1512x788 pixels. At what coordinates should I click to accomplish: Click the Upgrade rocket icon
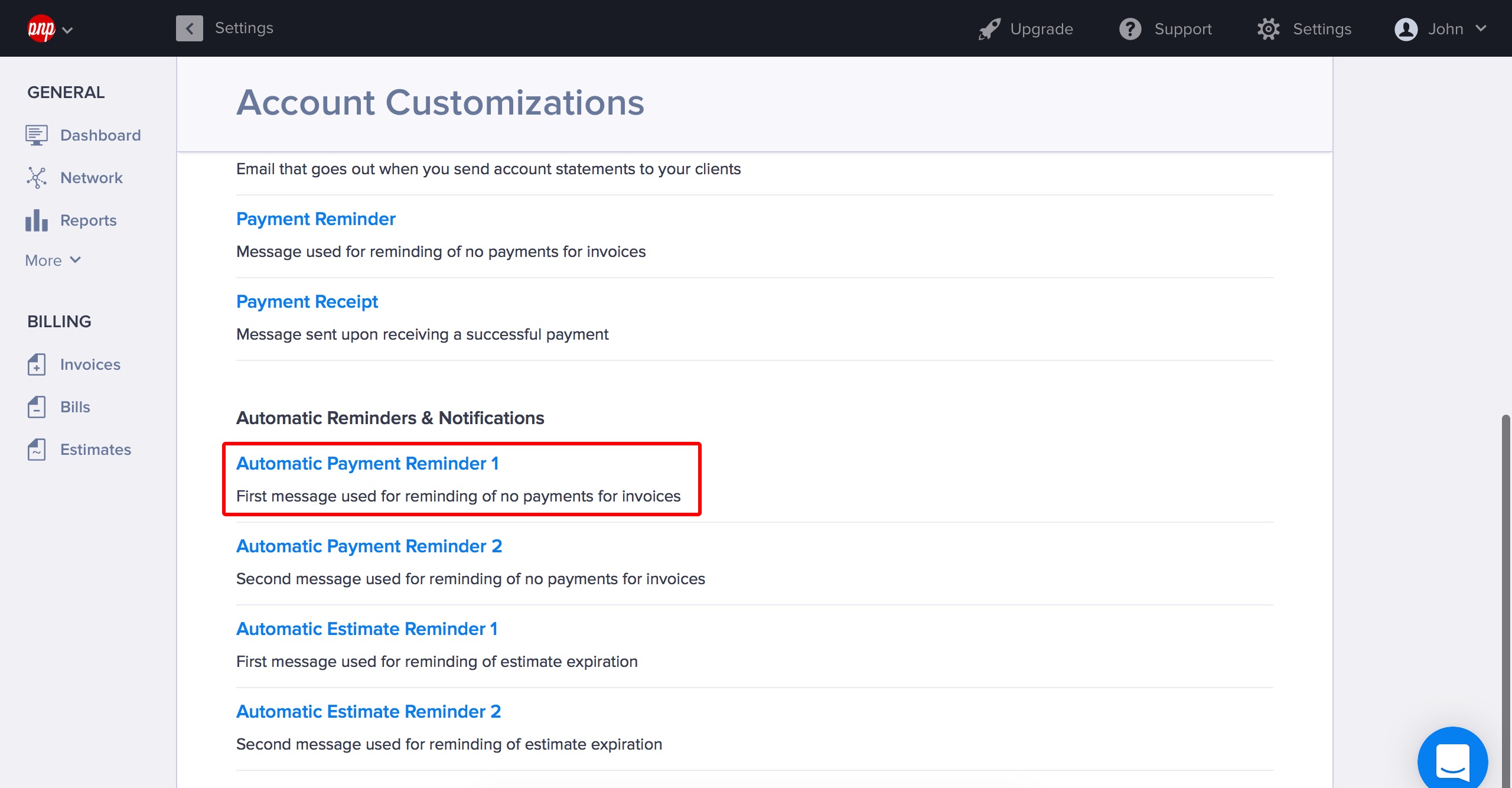(x=989, y=29)
